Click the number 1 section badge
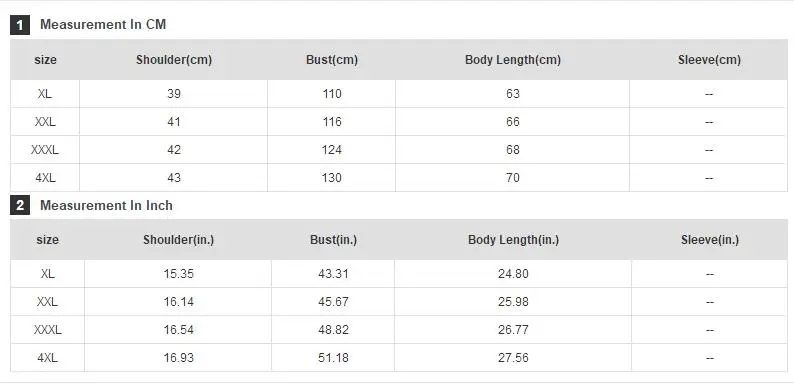 coord(20,25)
